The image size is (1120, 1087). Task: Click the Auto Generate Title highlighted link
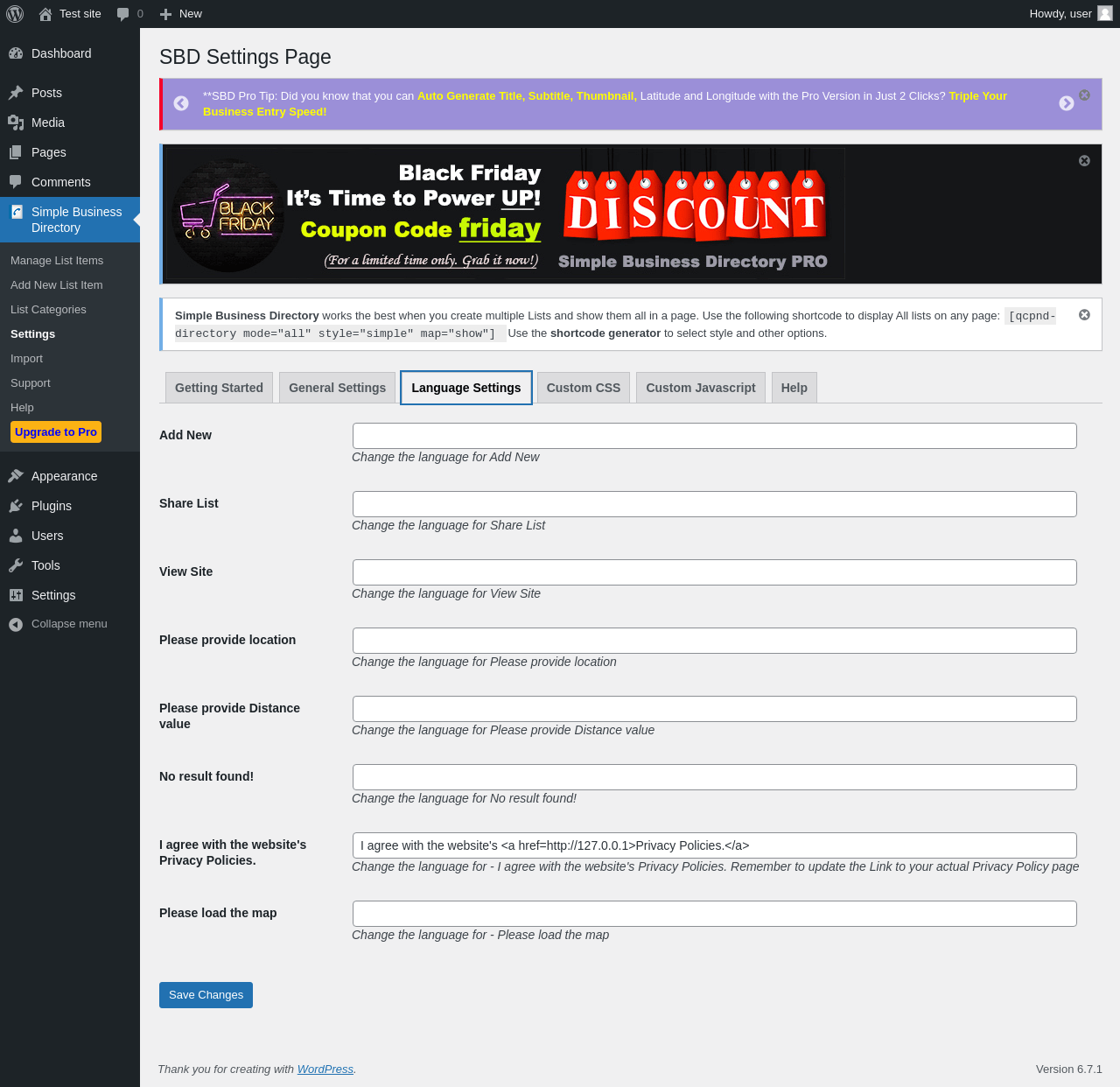point(527,96)
